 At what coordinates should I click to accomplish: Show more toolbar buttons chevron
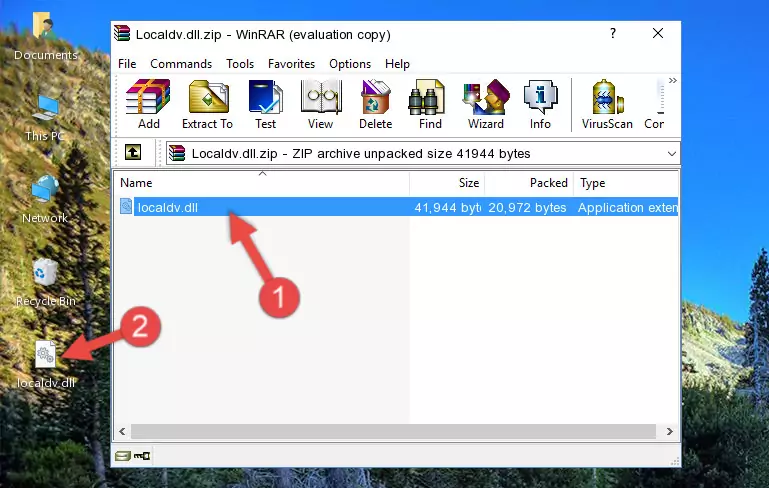pos(672,80)
